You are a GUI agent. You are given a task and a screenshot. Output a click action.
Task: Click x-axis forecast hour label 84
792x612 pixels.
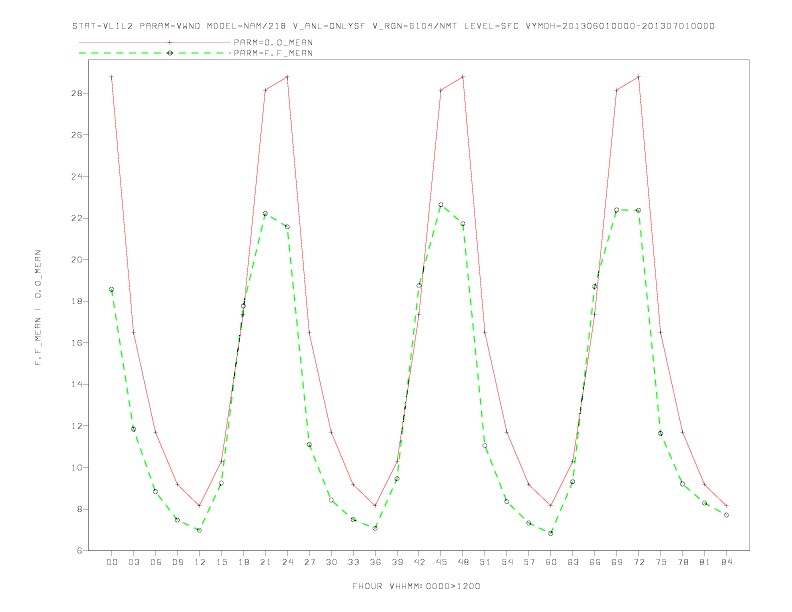726,562
